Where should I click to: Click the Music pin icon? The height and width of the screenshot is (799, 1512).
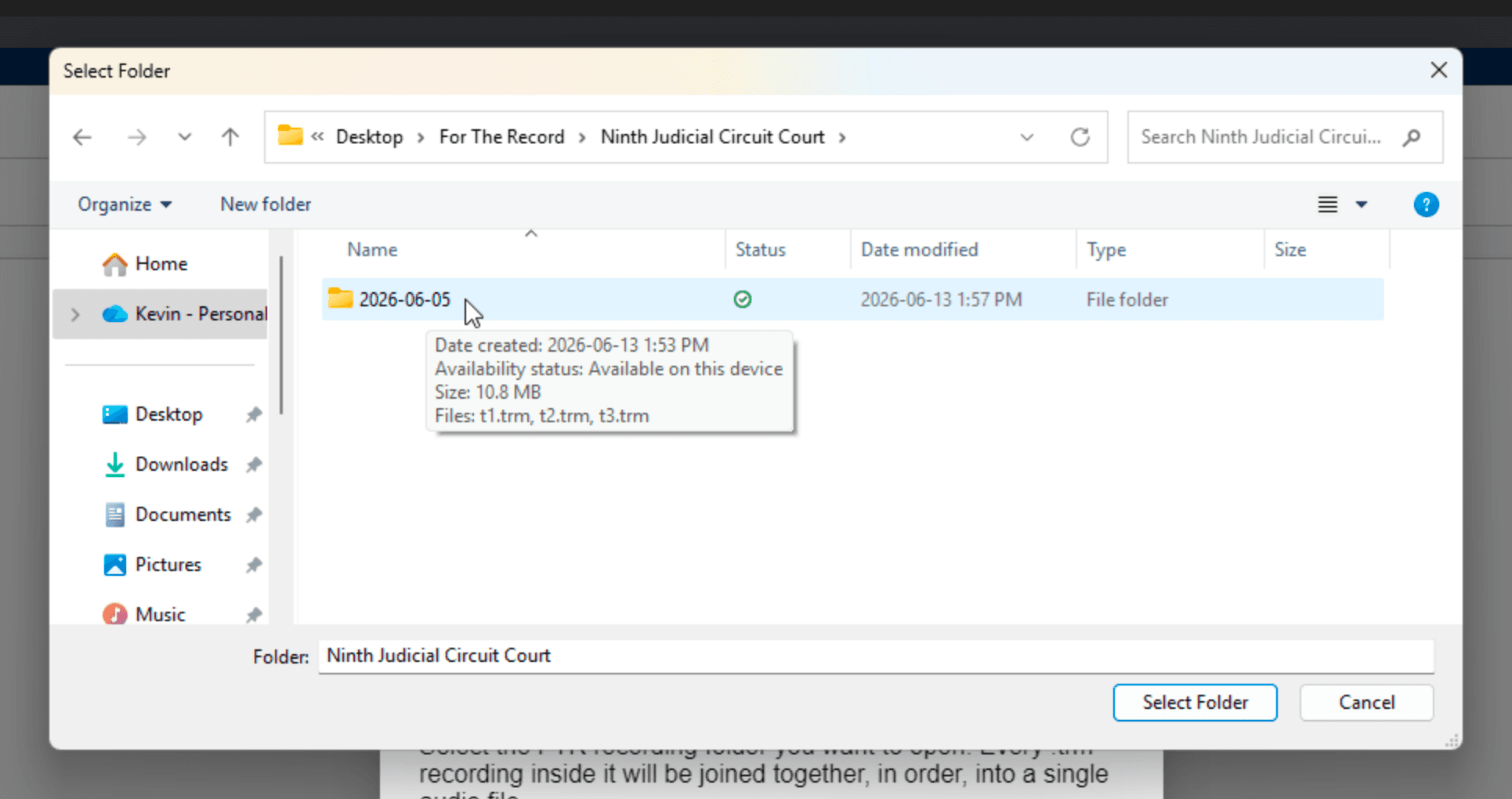[x=253, y=616]
